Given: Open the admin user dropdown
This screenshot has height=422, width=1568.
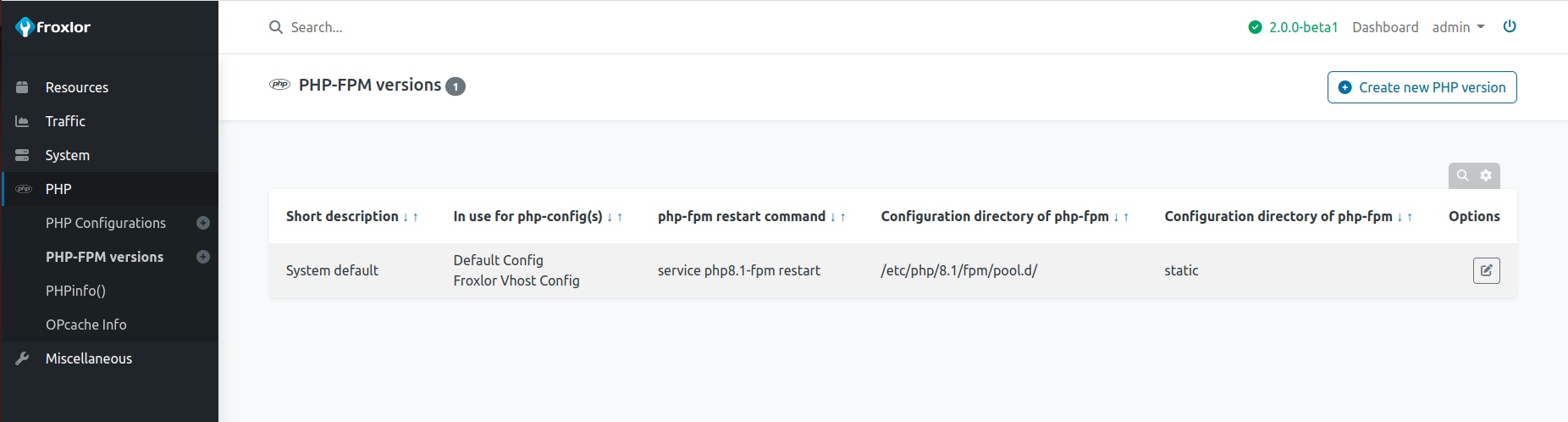Looking at the screenshot, I should (1458, 27).
